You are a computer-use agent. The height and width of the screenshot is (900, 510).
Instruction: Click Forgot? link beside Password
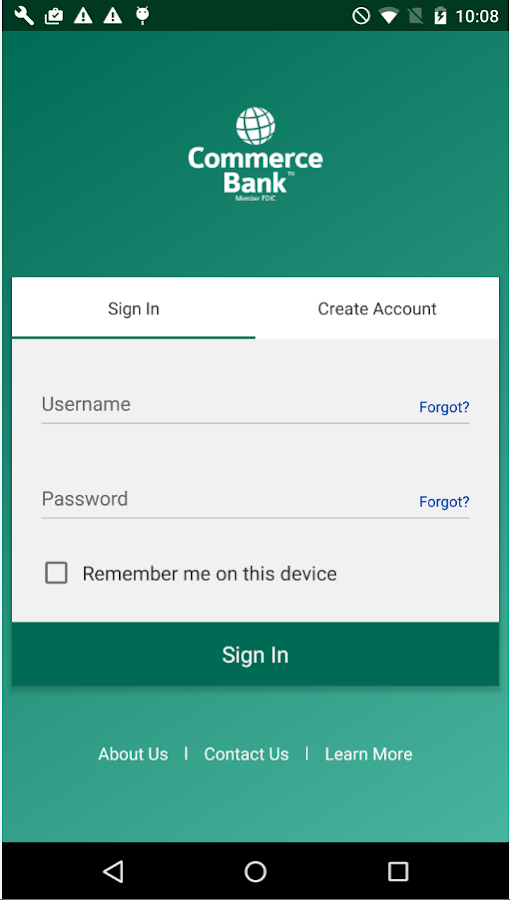pyautogui.click(x=444, y=502)
